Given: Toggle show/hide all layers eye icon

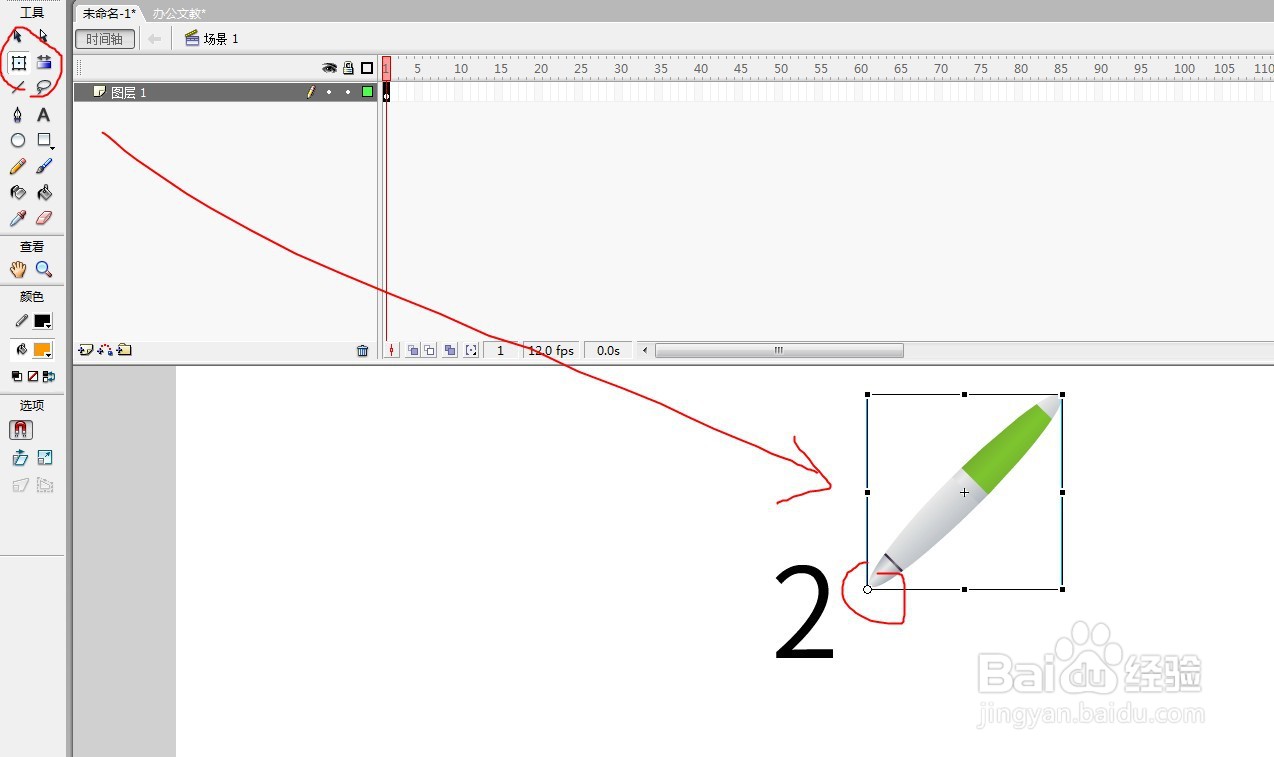Looking at the screenshot, I should click(329, 68).
